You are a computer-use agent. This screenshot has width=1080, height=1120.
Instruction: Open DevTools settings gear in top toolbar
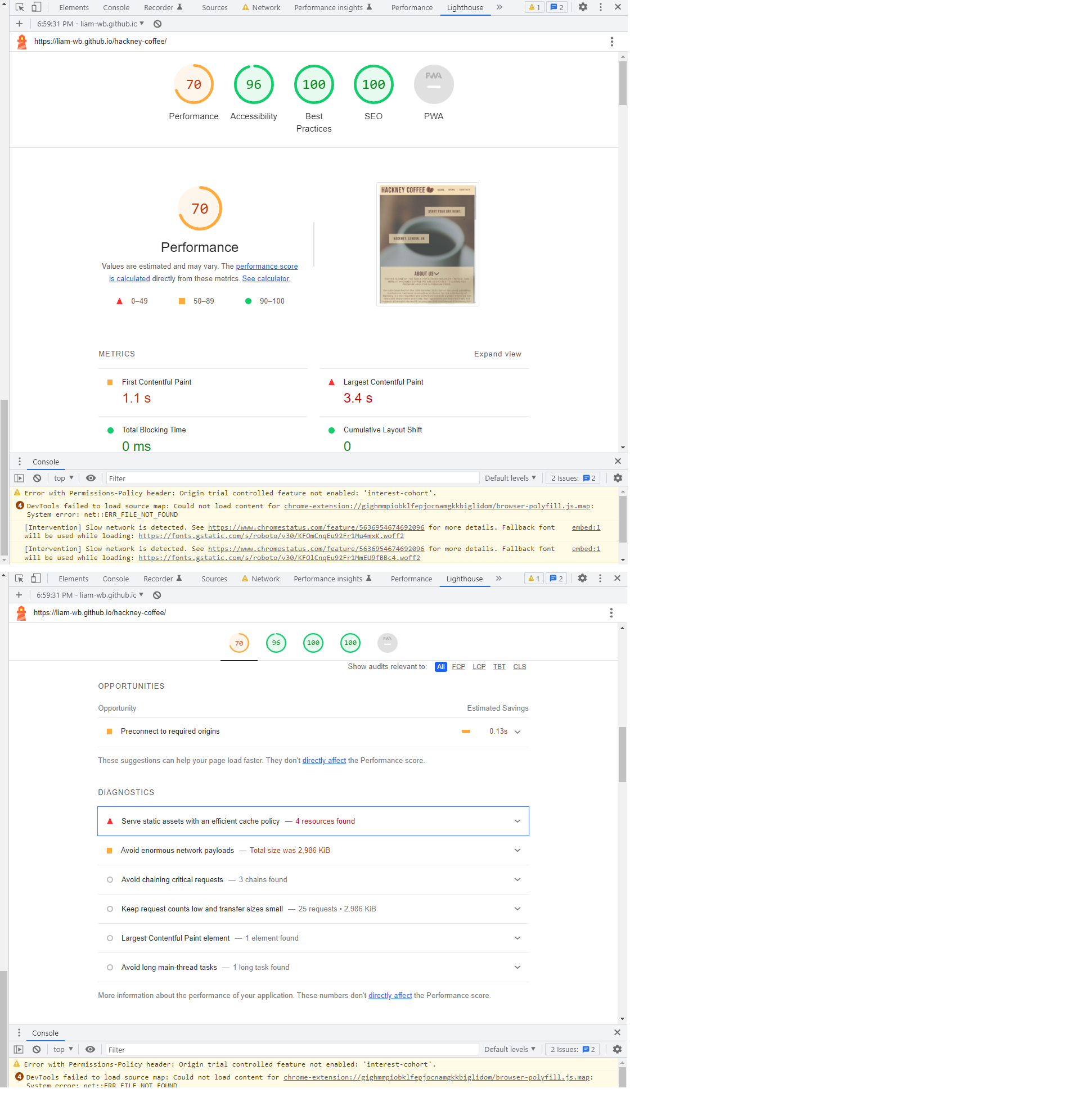click(x=583, y=7)
